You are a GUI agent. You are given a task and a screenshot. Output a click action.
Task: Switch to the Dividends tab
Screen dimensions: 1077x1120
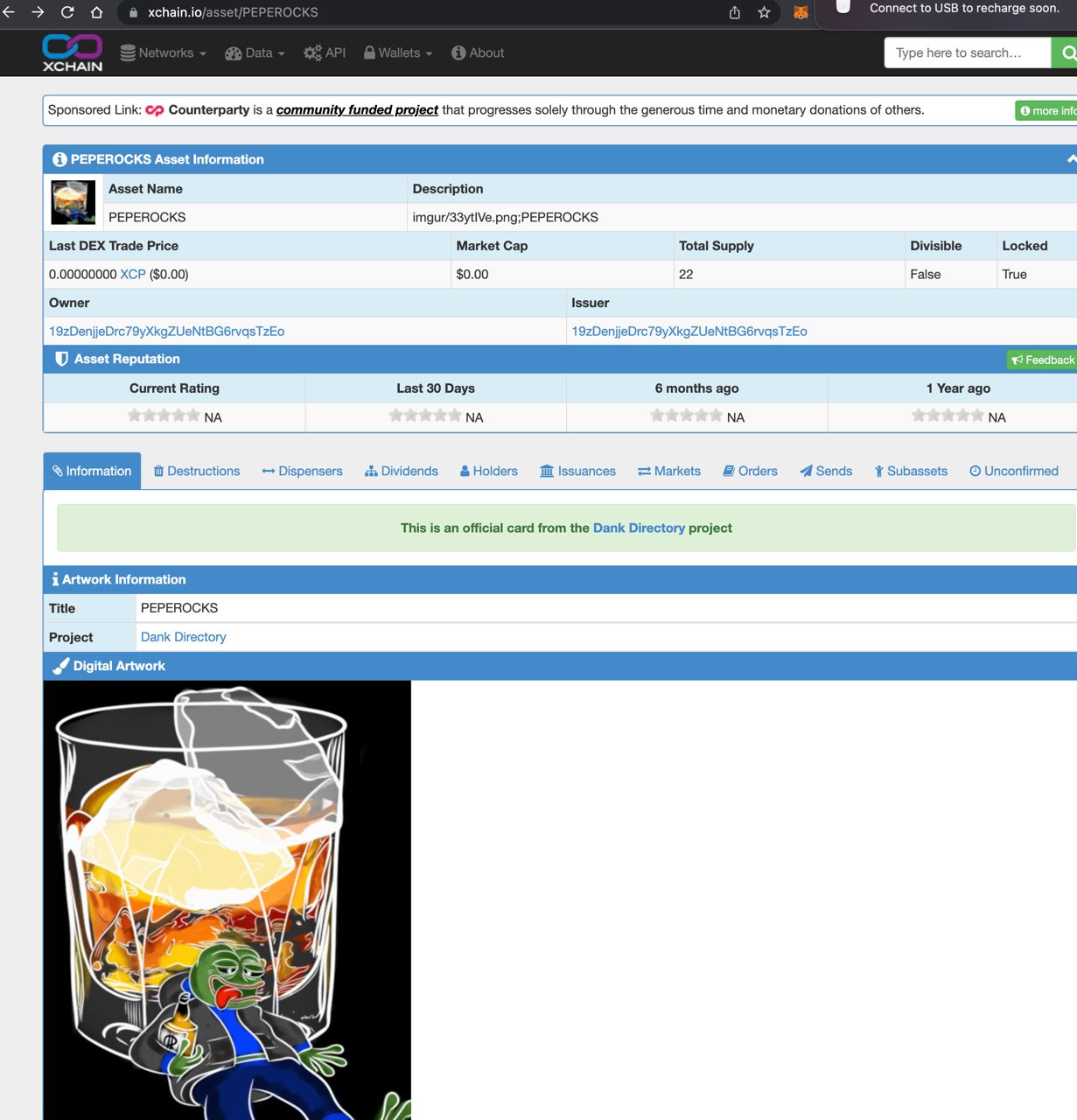(x=402, y=471)
